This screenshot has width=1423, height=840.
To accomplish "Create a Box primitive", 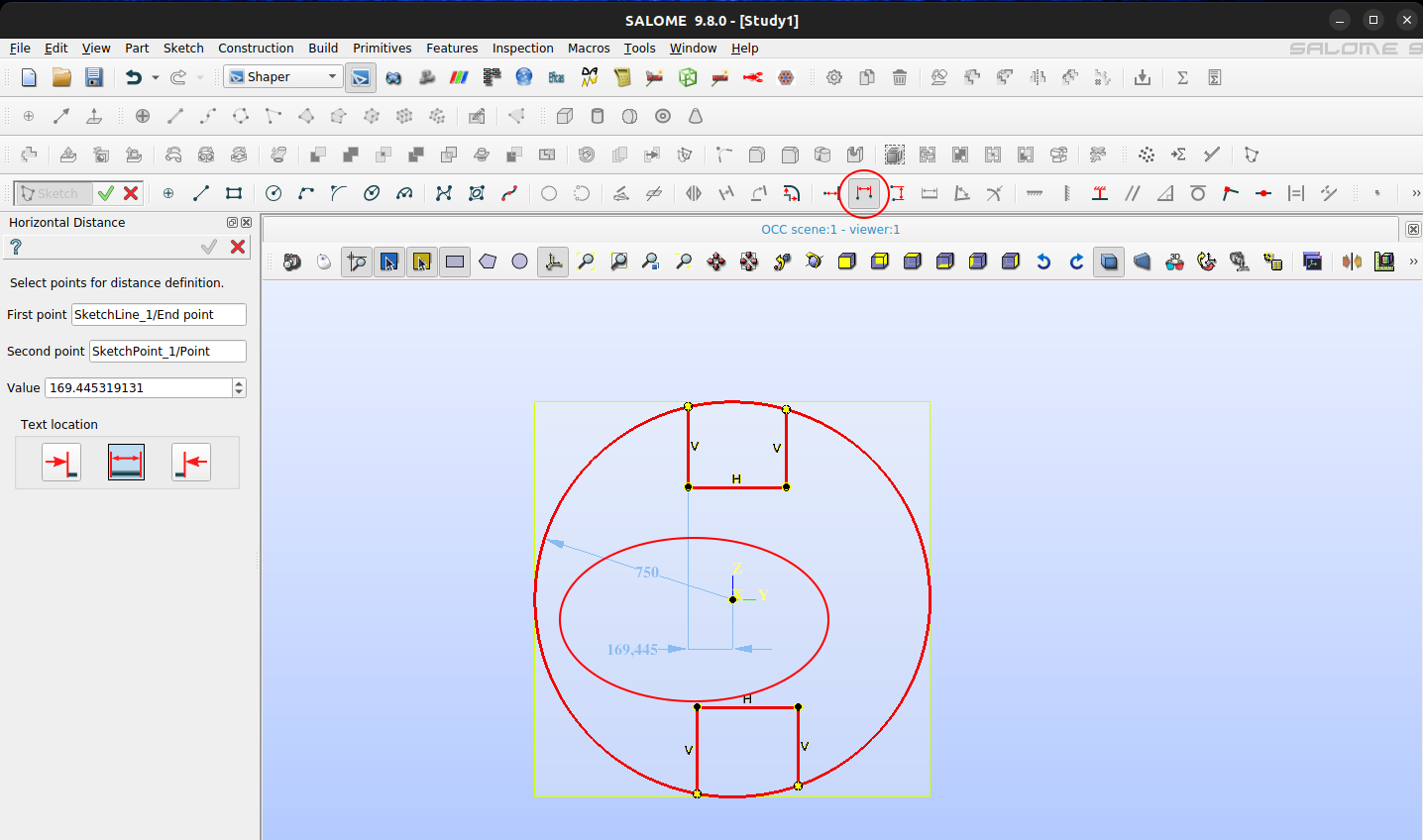I will click(565, 116).
